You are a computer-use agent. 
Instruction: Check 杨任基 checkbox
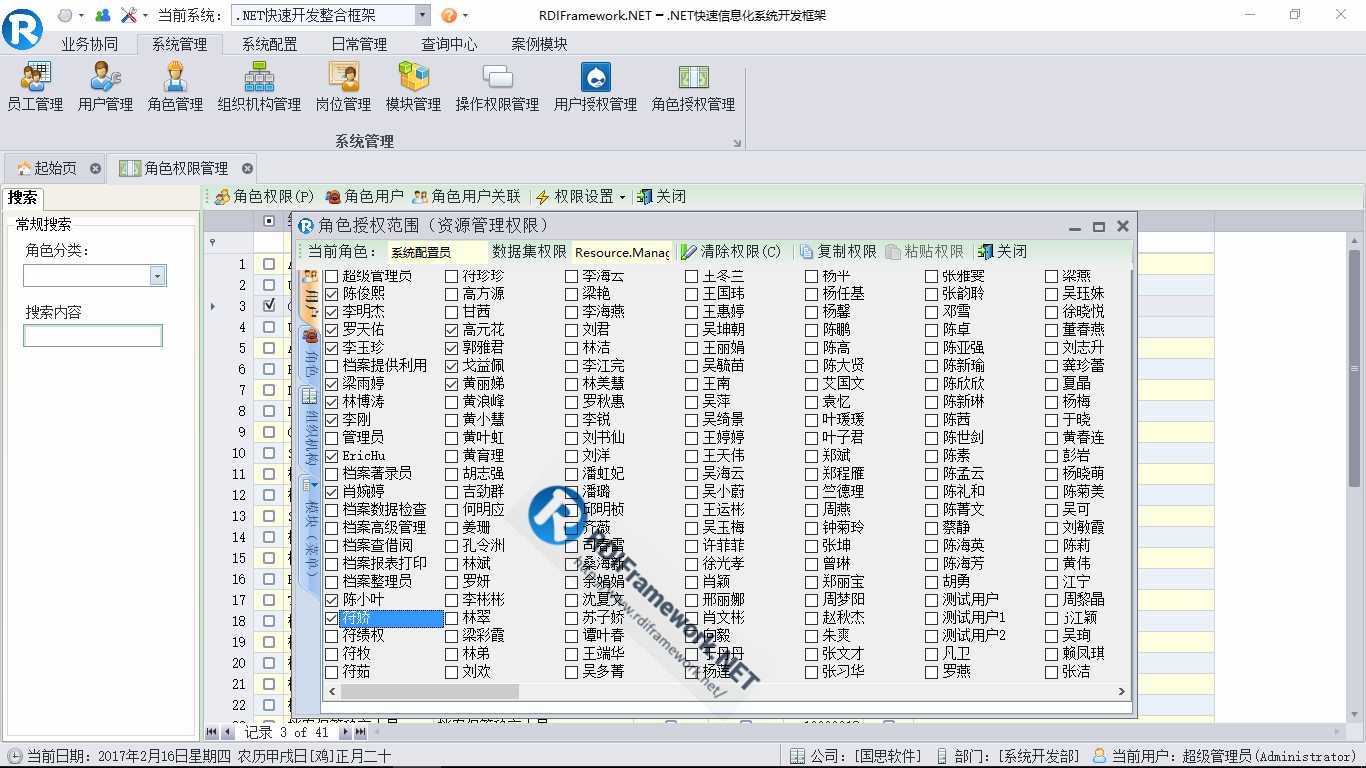(x=812, y=294)
